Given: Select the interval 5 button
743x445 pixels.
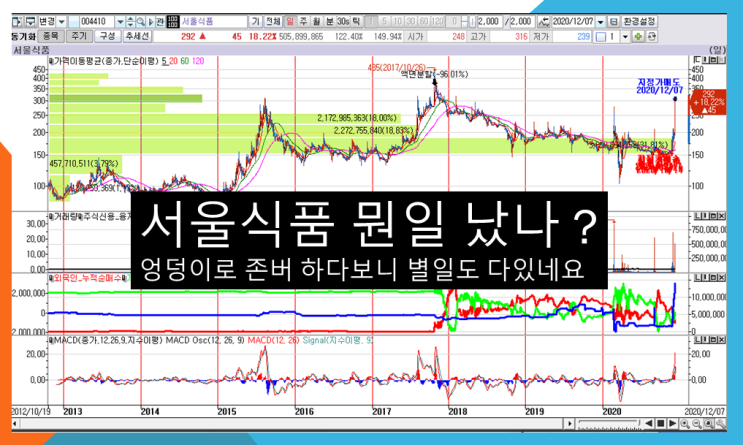Looking at the screenshot, I should pyautogui.click(x=384, y=22).
